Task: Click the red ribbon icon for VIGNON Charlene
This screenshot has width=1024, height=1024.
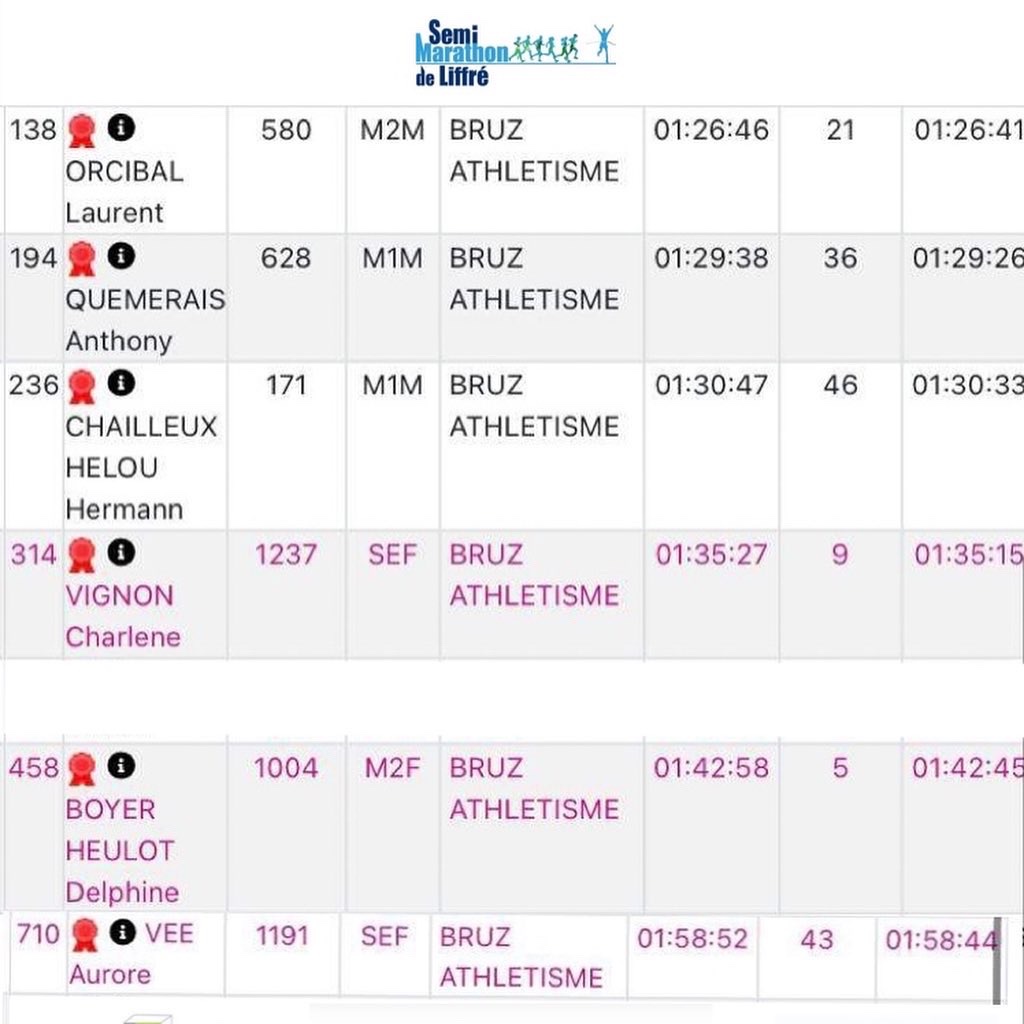Action: tap(82, 554)
